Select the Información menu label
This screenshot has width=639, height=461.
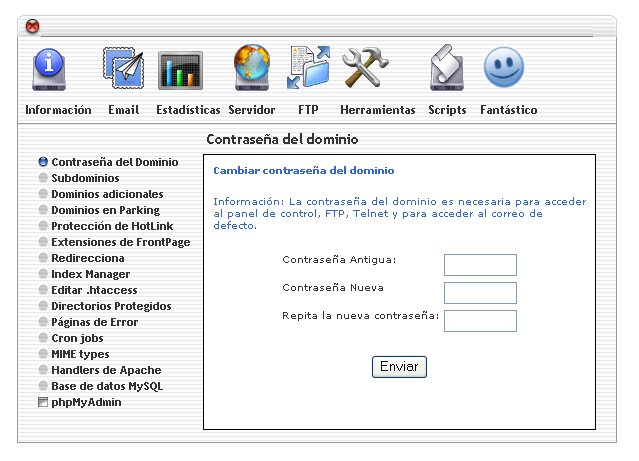pyautogui.click(x=58, y=110)
